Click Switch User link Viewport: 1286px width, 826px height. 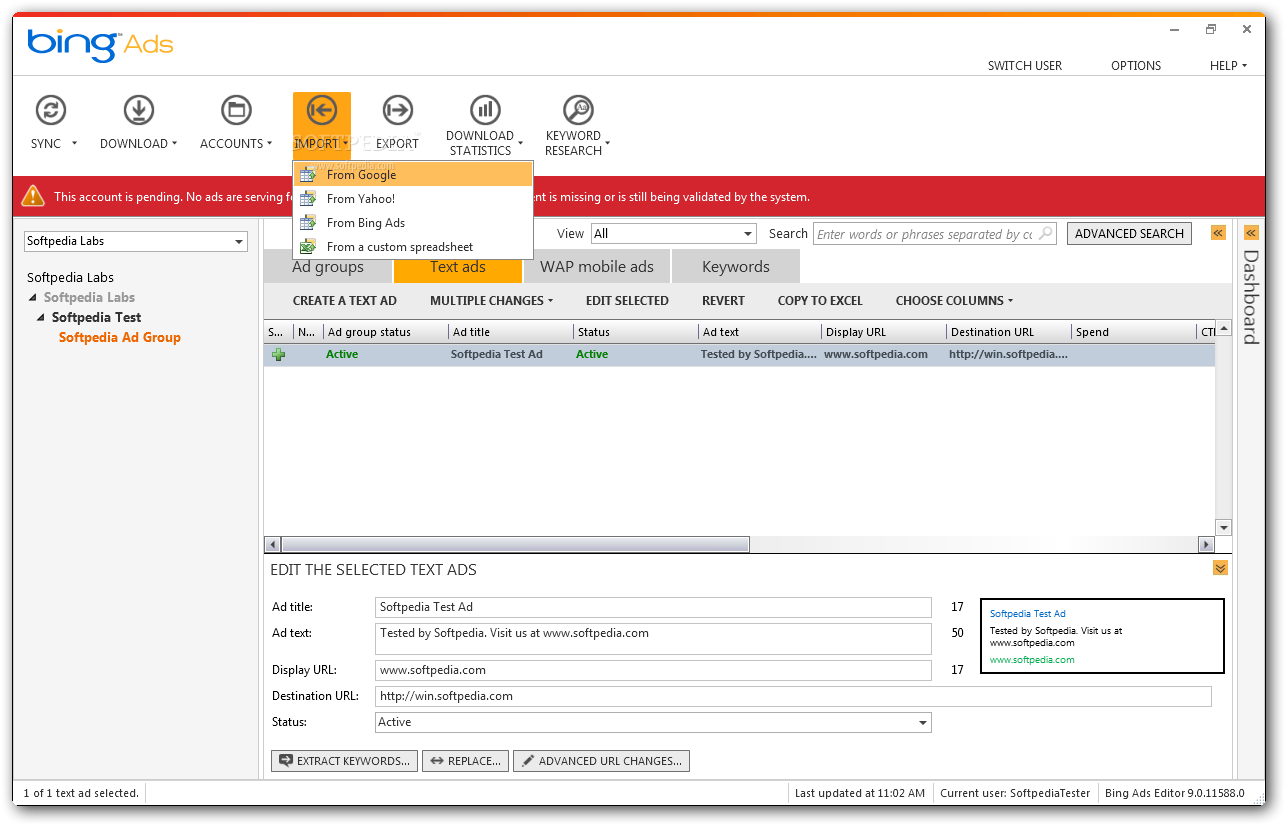point(1025,65)
